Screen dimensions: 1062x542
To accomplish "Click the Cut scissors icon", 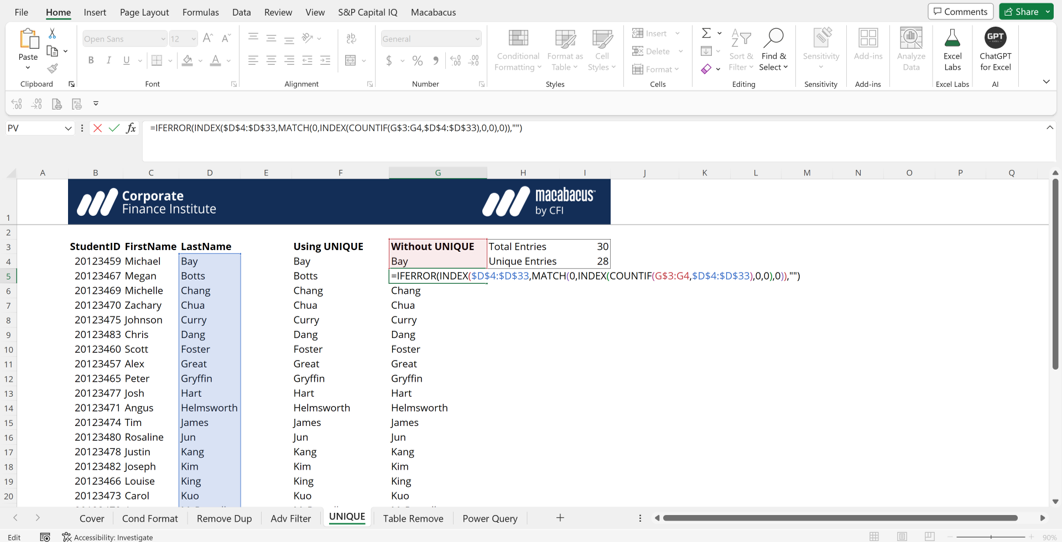I will [53, 33].
